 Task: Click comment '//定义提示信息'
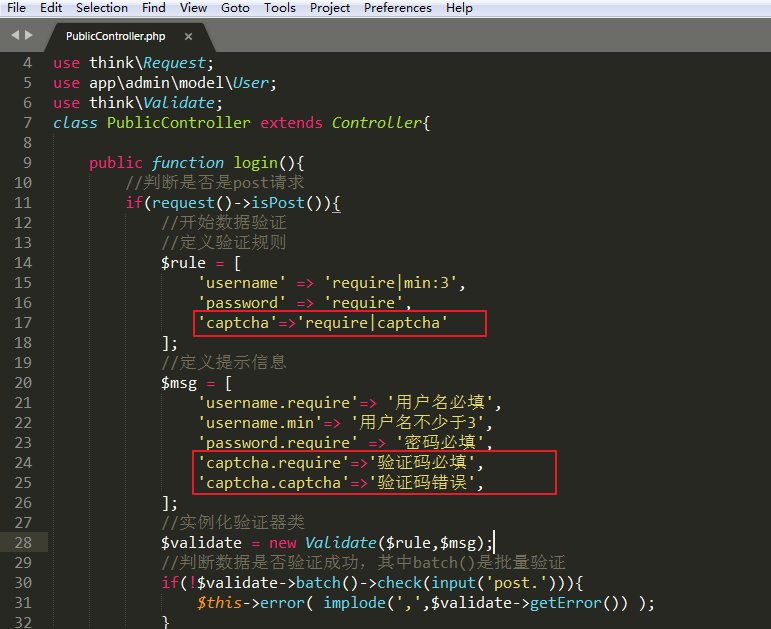pos(224,363)
